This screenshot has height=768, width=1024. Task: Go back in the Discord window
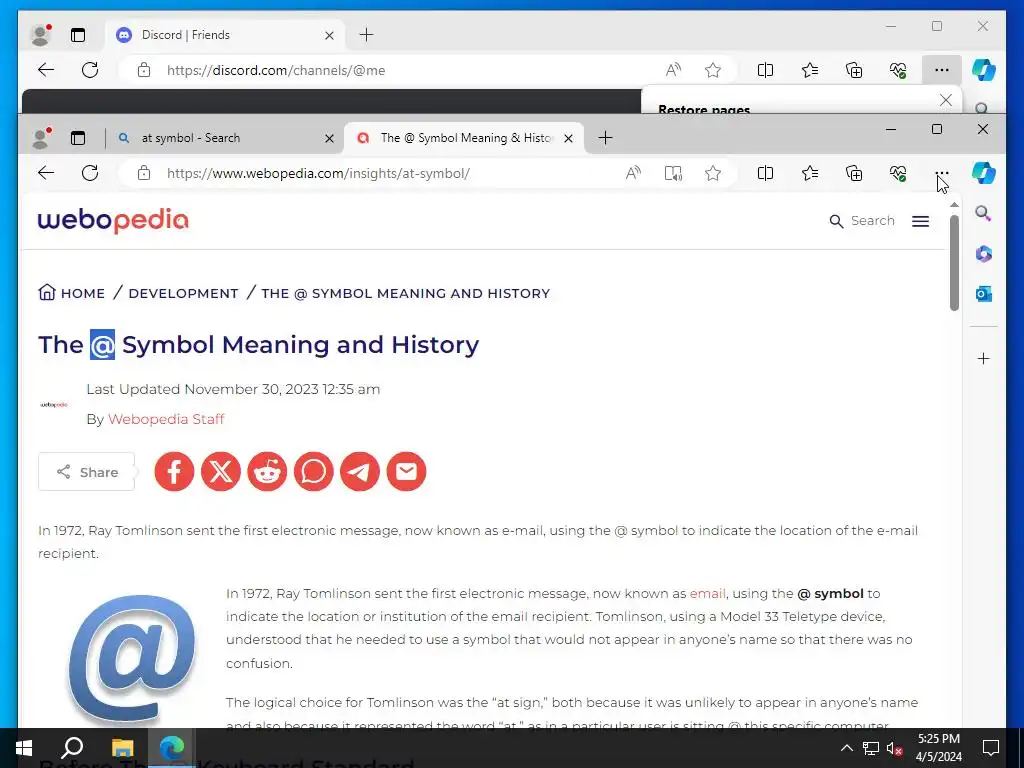pos(46,70)
